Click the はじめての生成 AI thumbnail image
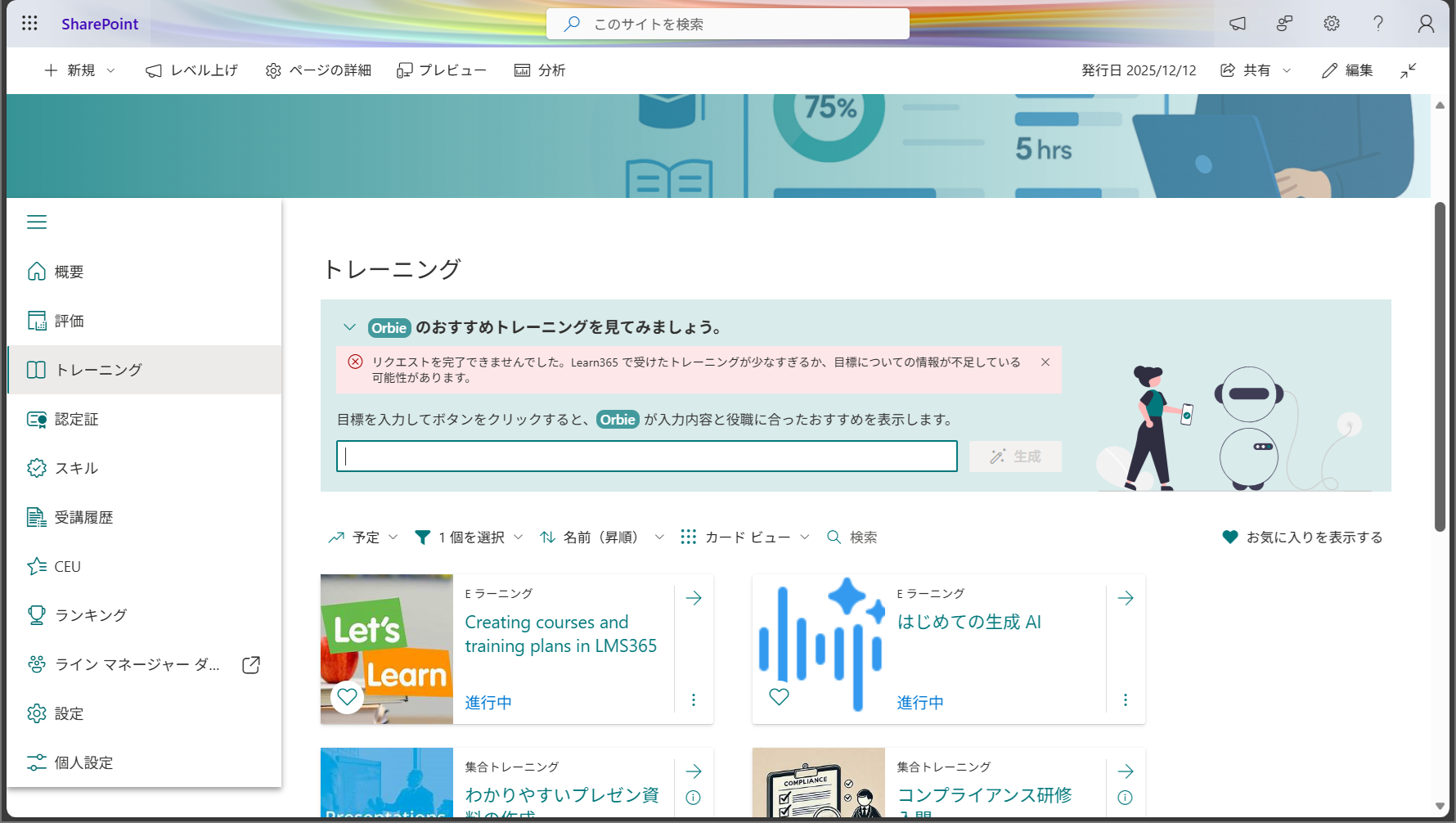1456x823 pixels. 819,649
